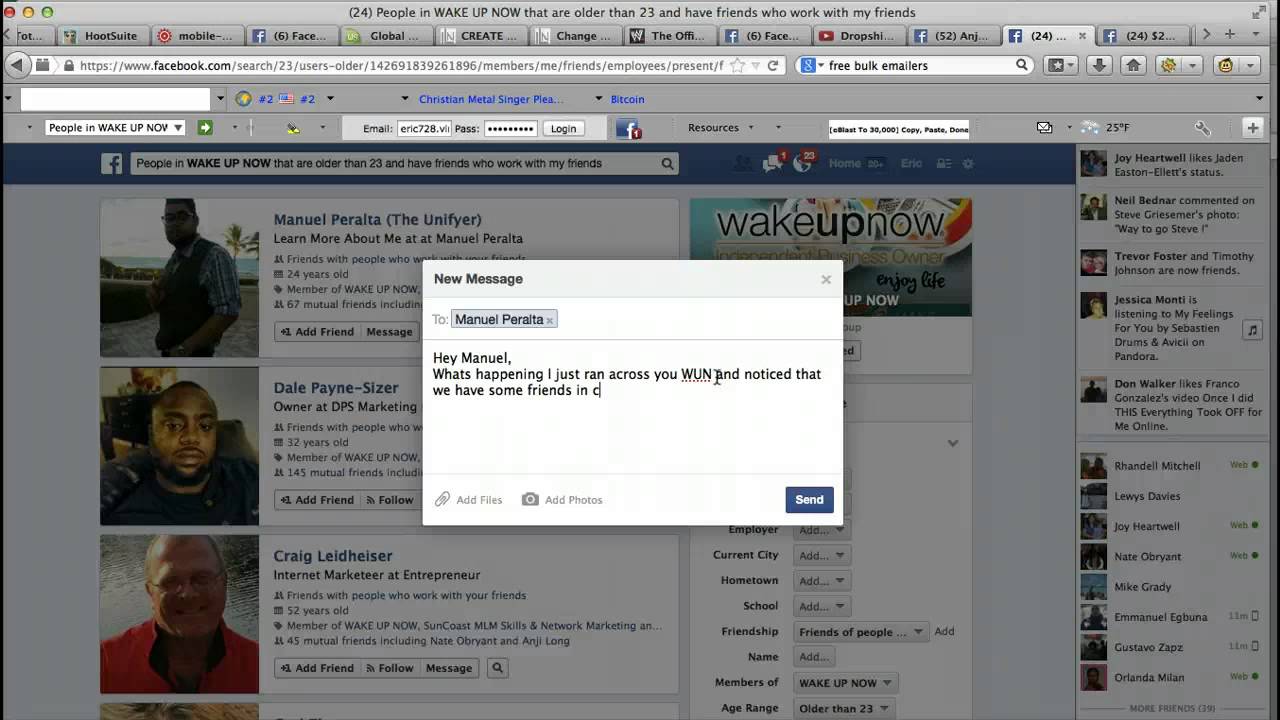The width and height of the screenshot is (1280, 720).
Task: Open the wrench settings icon in the toolbar
Action: [x=1203, y=127]
